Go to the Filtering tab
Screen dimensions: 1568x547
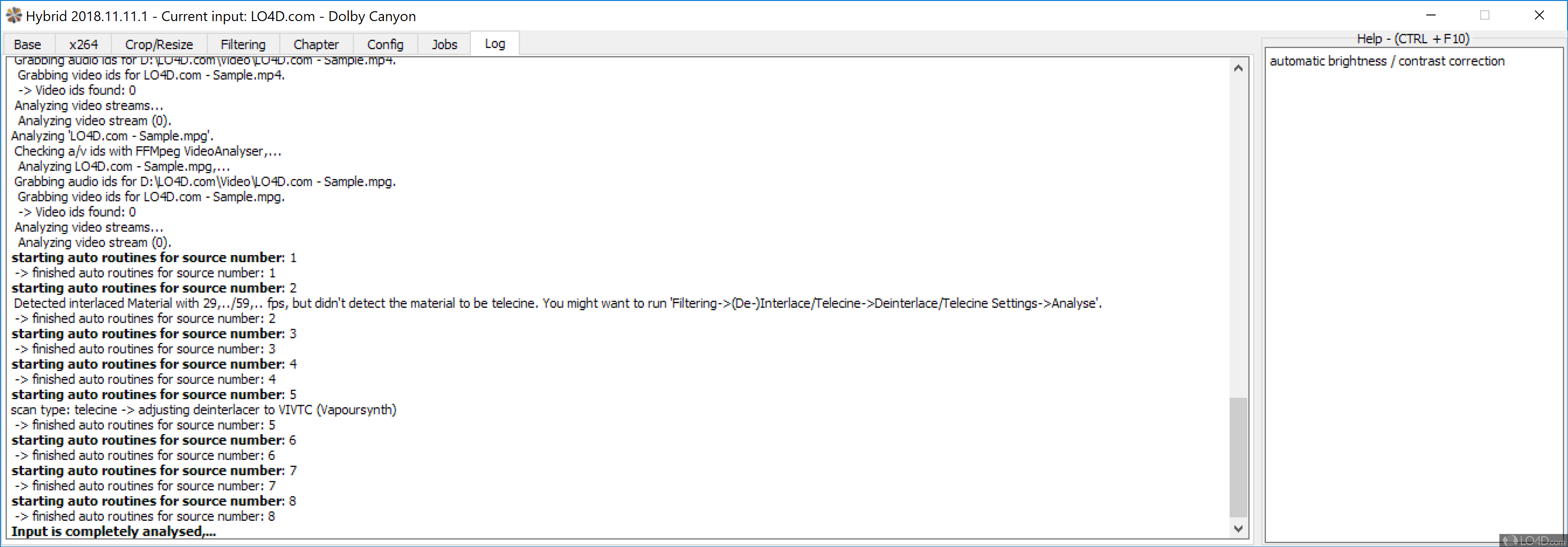[243, 44]
